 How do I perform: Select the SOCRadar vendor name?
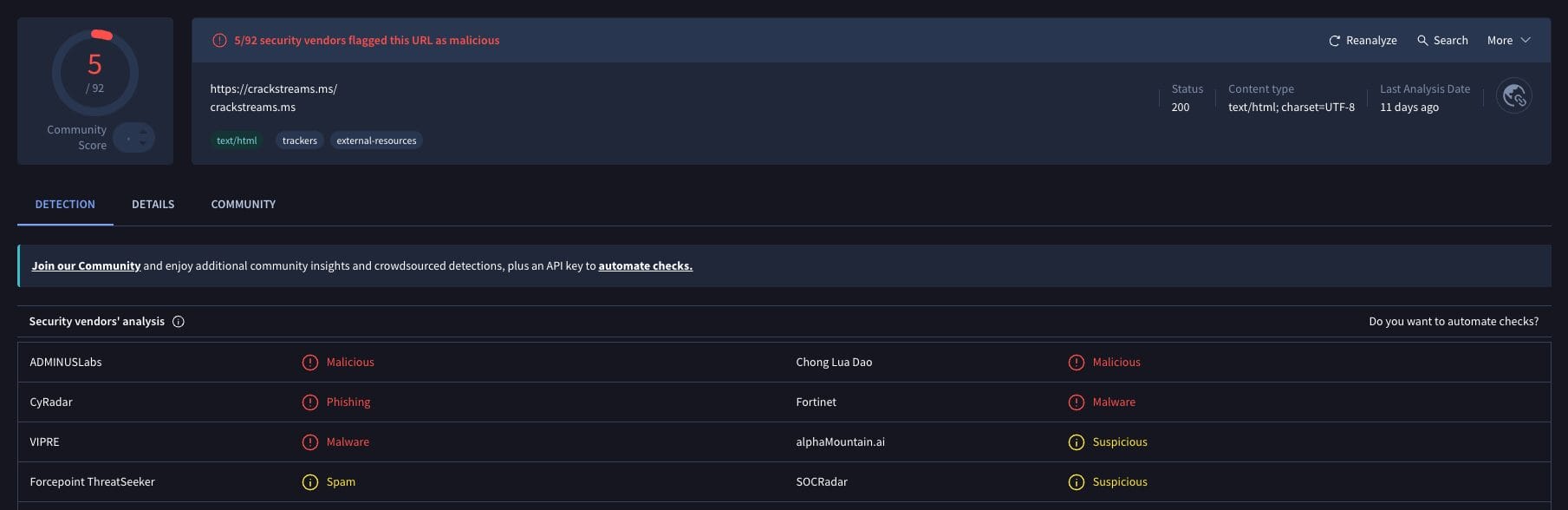coord(822,482)
